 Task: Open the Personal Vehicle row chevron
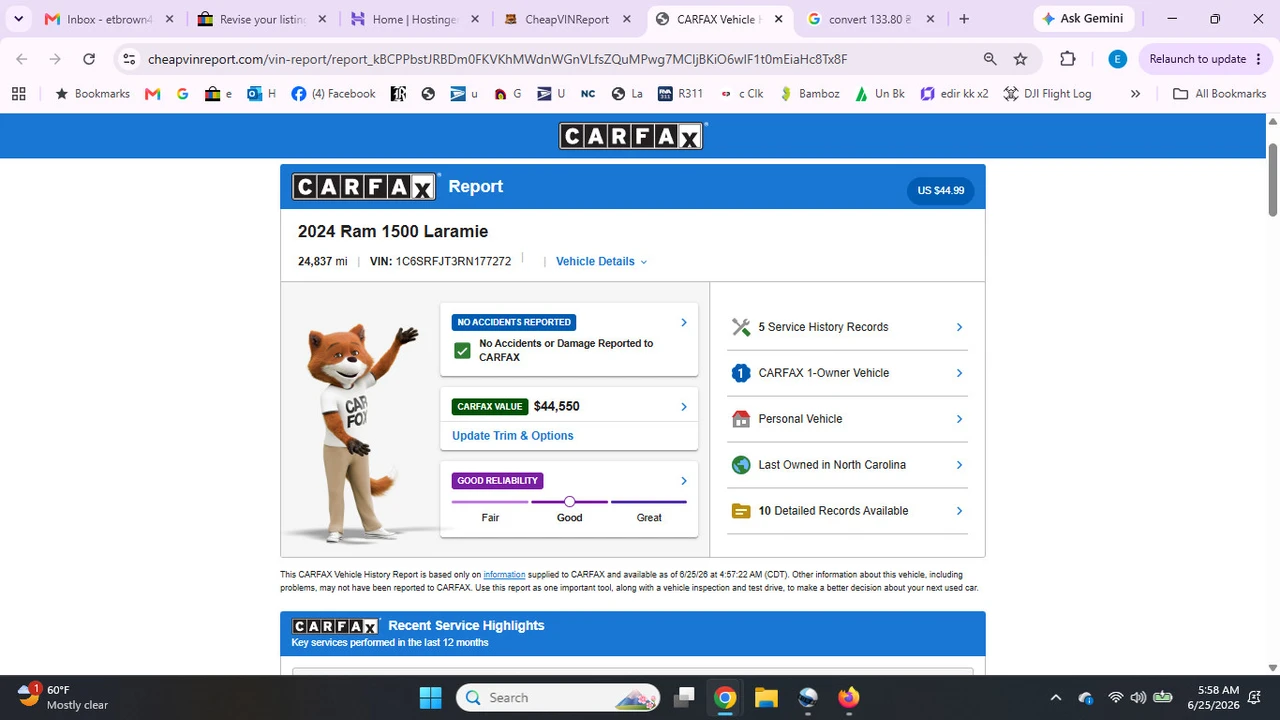click(959, 419)
